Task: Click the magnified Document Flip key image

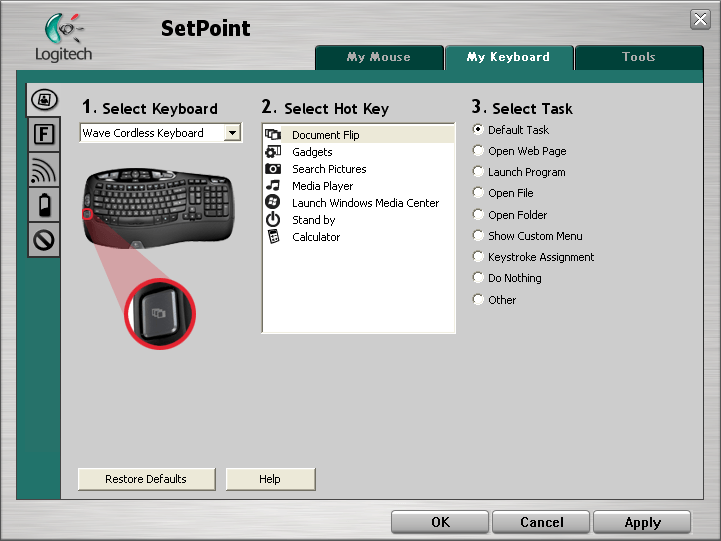Action: [160, 314]
